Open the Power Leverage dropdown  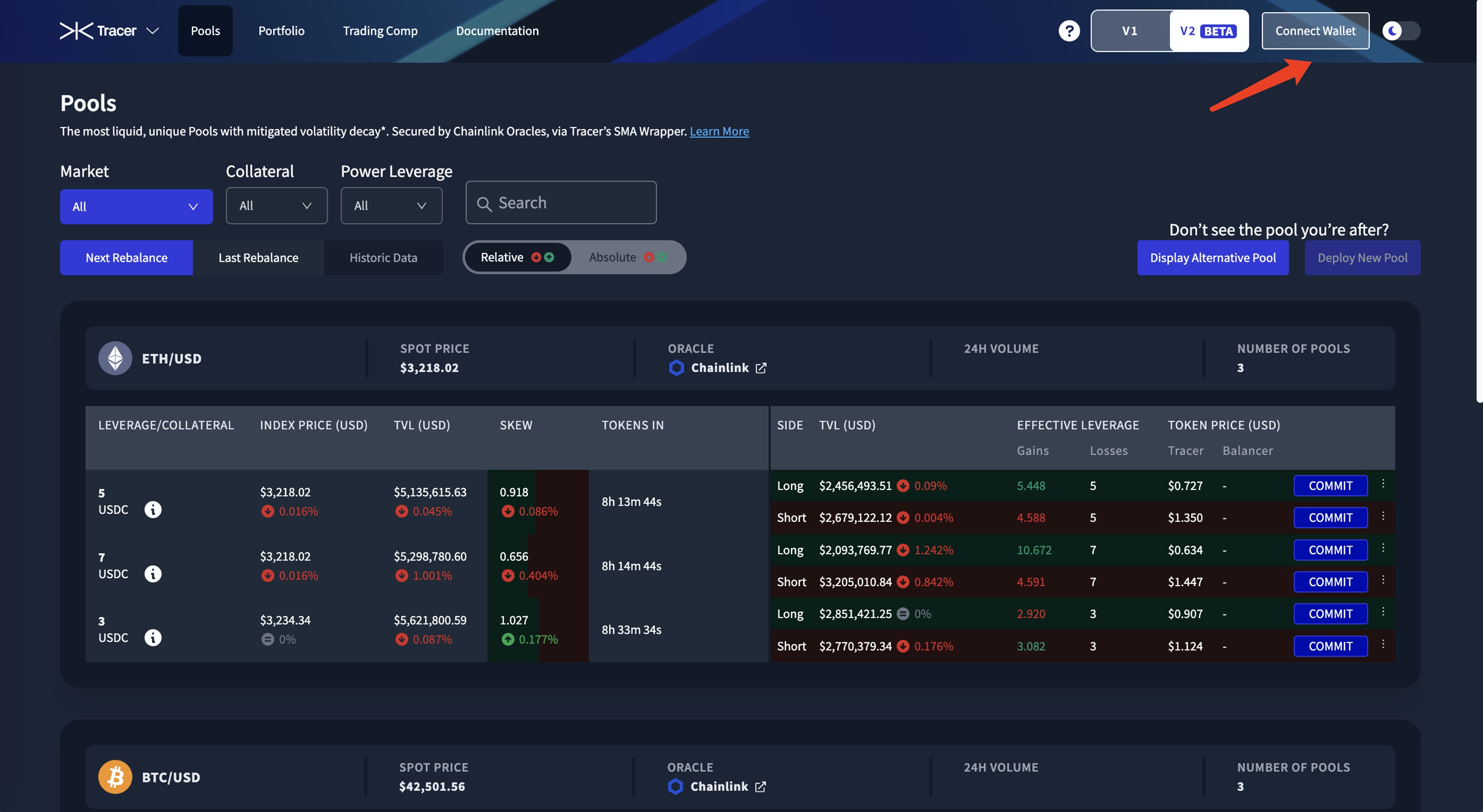click(x=391, y=206)
